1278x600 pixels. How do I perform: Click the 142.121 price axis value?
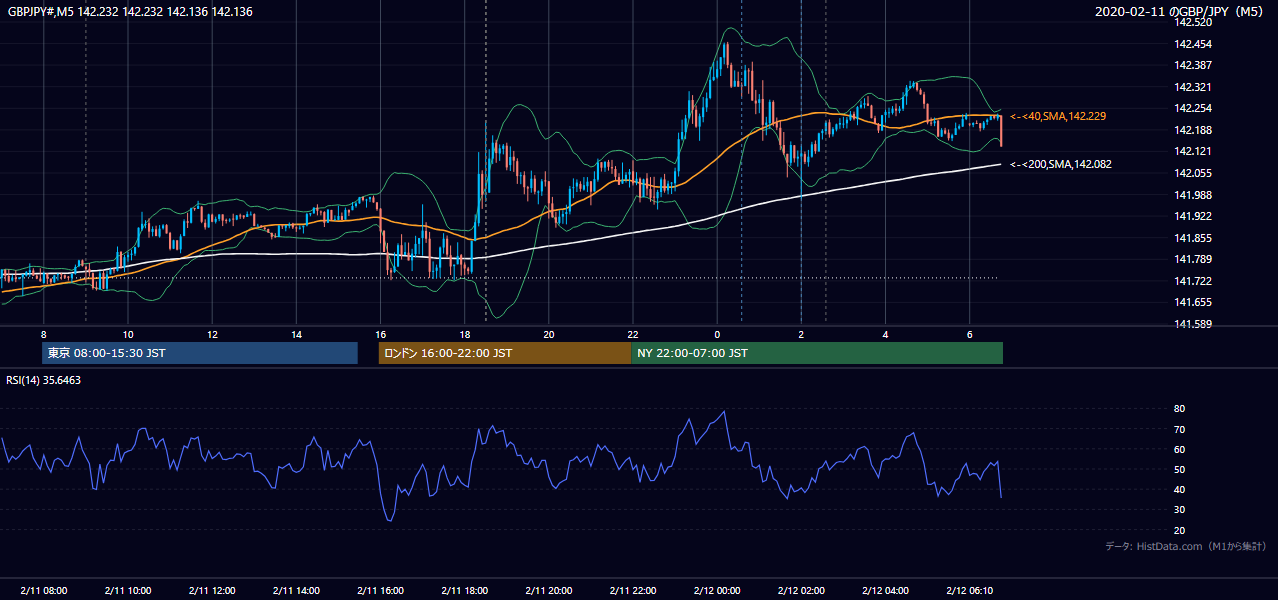tap(1194, 151)
